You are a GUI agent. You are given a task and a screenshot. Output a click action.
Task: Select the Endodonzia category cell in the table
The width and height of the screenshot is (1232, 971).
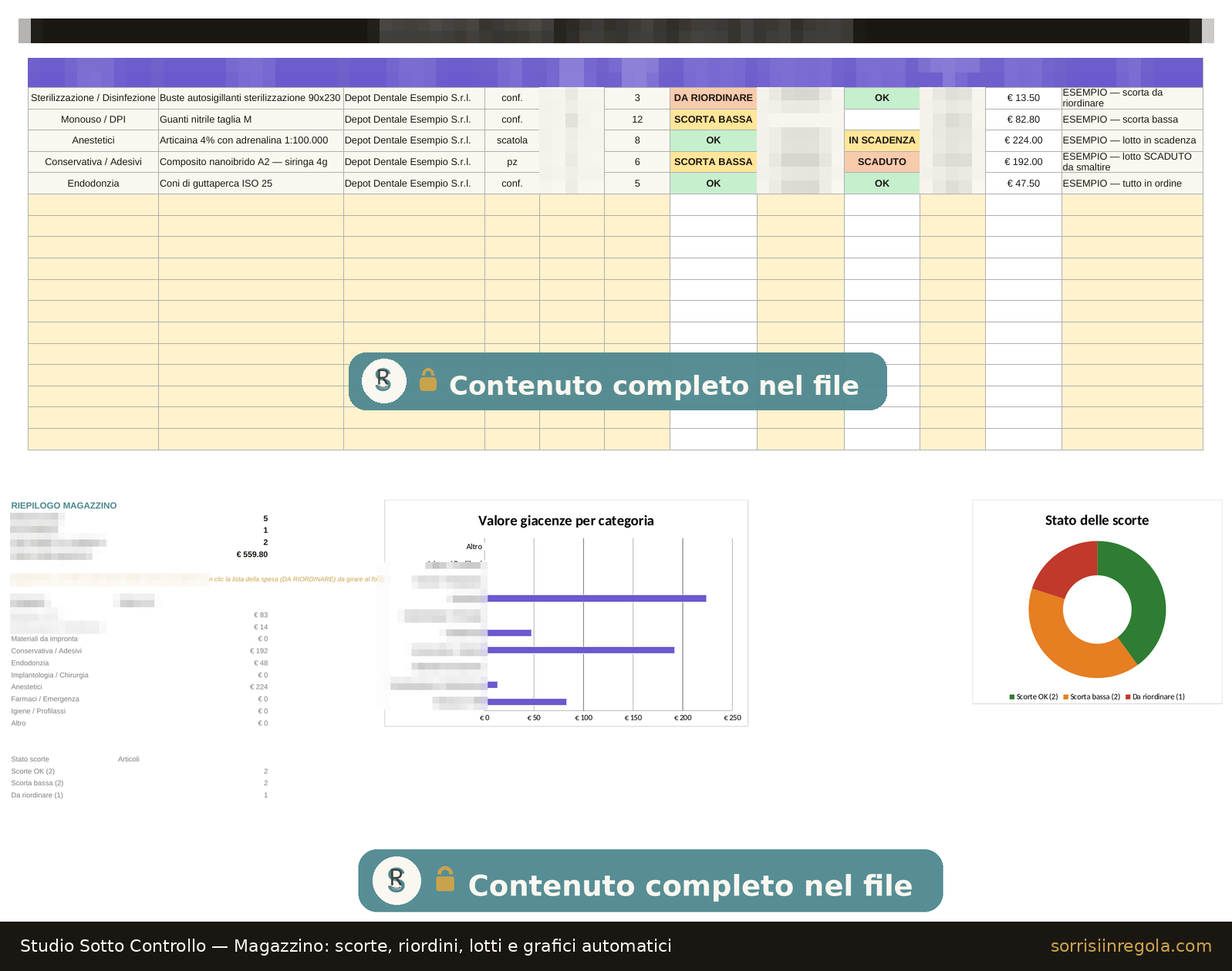[93, 184]
